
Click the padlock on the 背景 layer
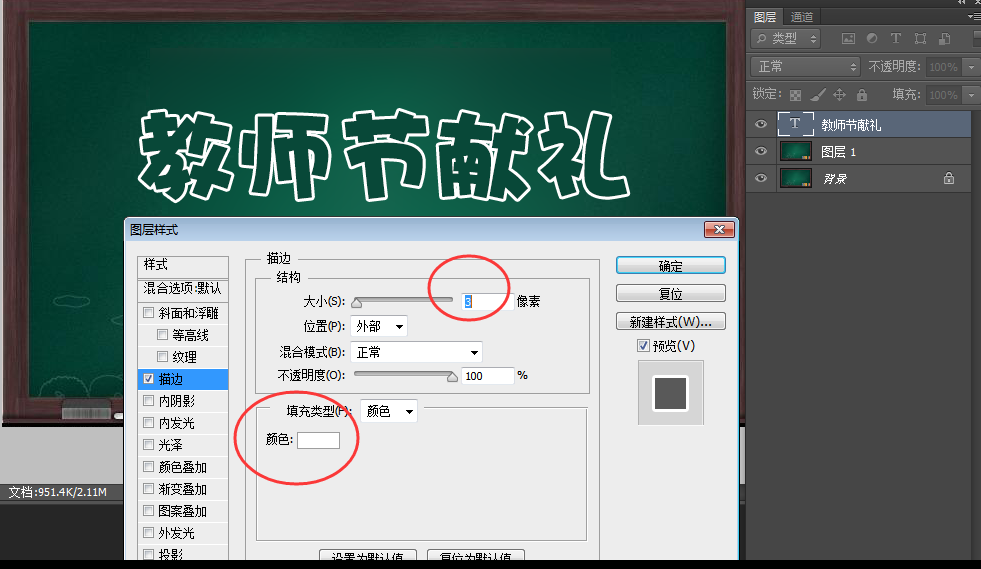pyautogui.click(x=949, y=178)
